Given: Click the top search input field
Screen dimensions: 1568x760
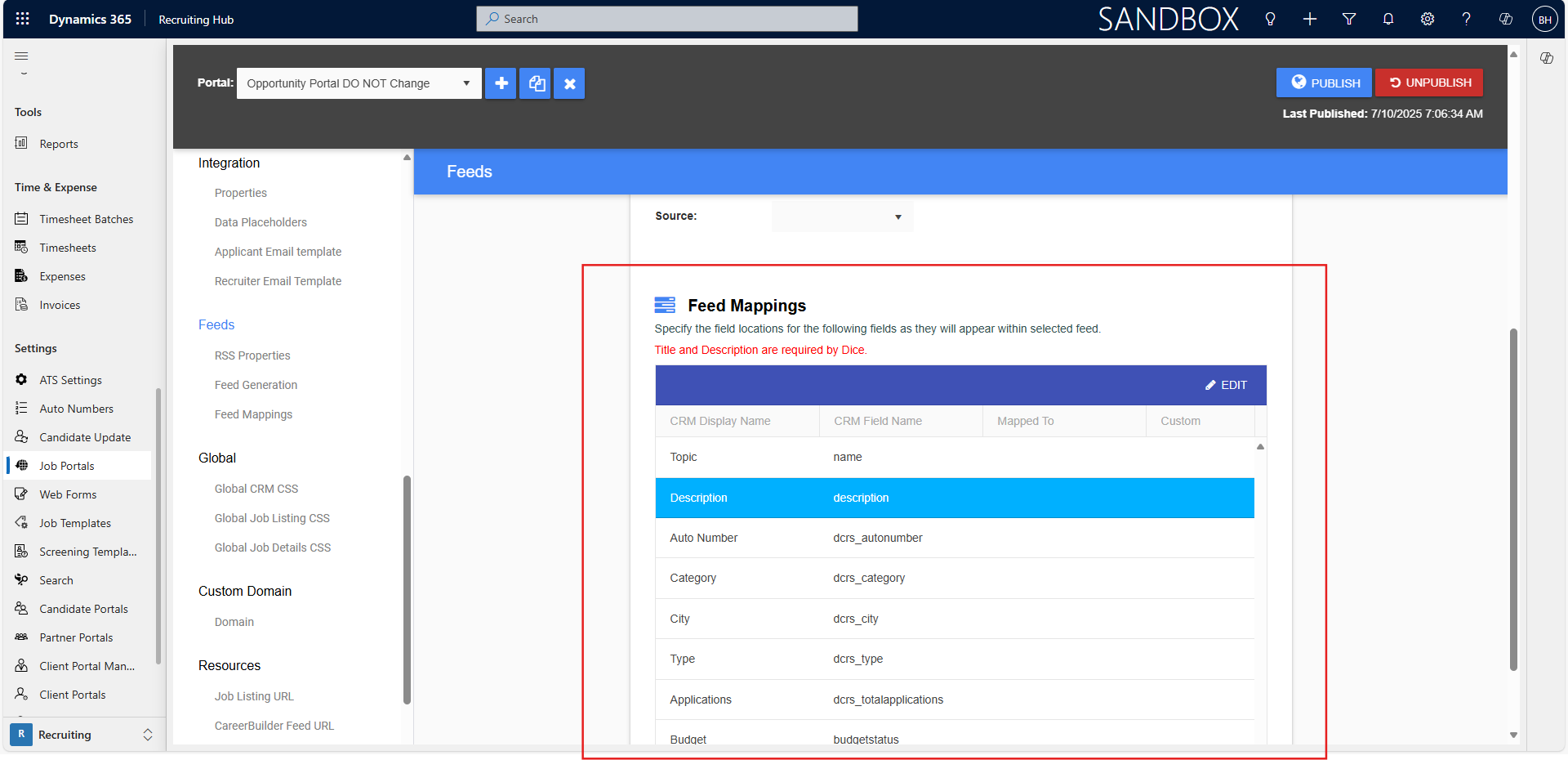Looking at the screenshot, I should coord(667,19).
